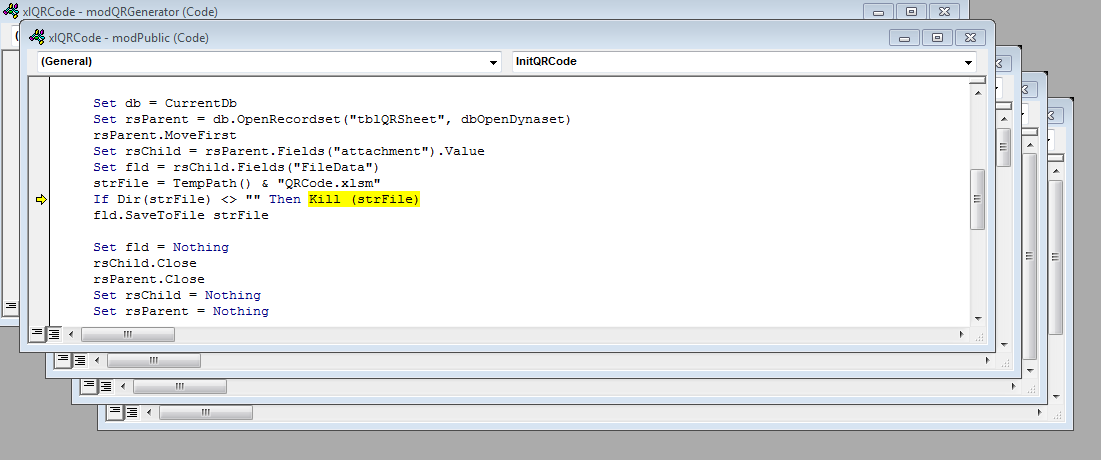Image resolution: width=1101 pixels, height=460 pixels.
Task: Click down scroll arrow in window directly behind modPublic
Action: click(x=1003, y=344)
